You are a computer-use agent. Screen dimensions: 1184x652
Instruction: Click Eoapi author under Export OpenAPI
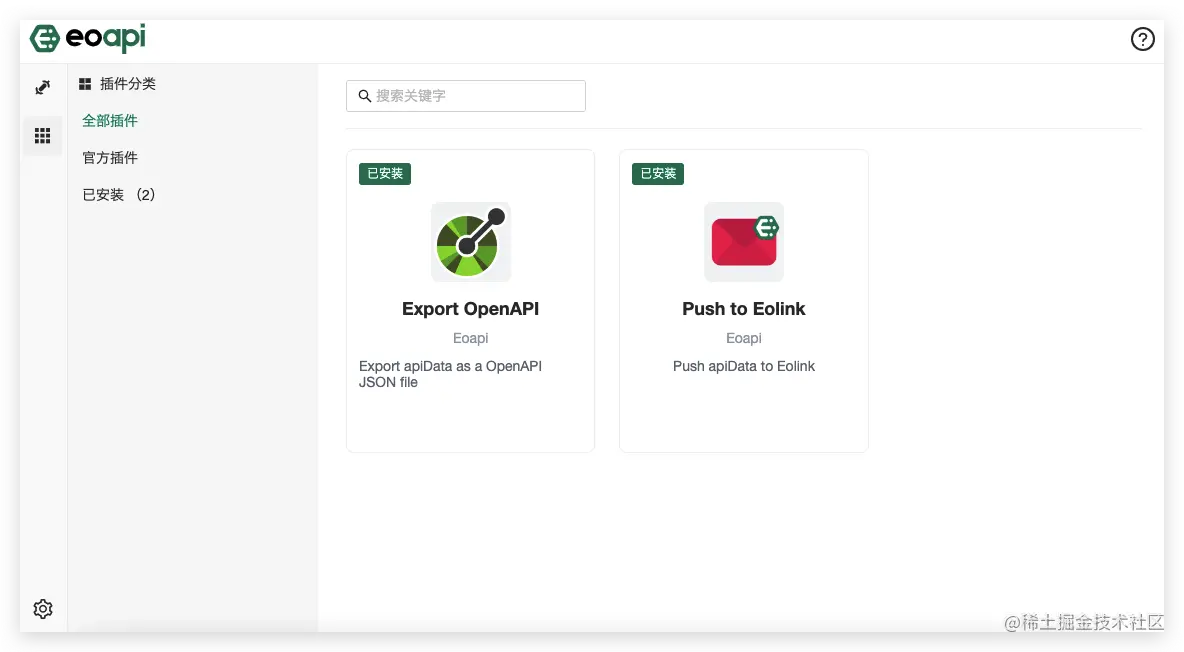coord(470,338)
